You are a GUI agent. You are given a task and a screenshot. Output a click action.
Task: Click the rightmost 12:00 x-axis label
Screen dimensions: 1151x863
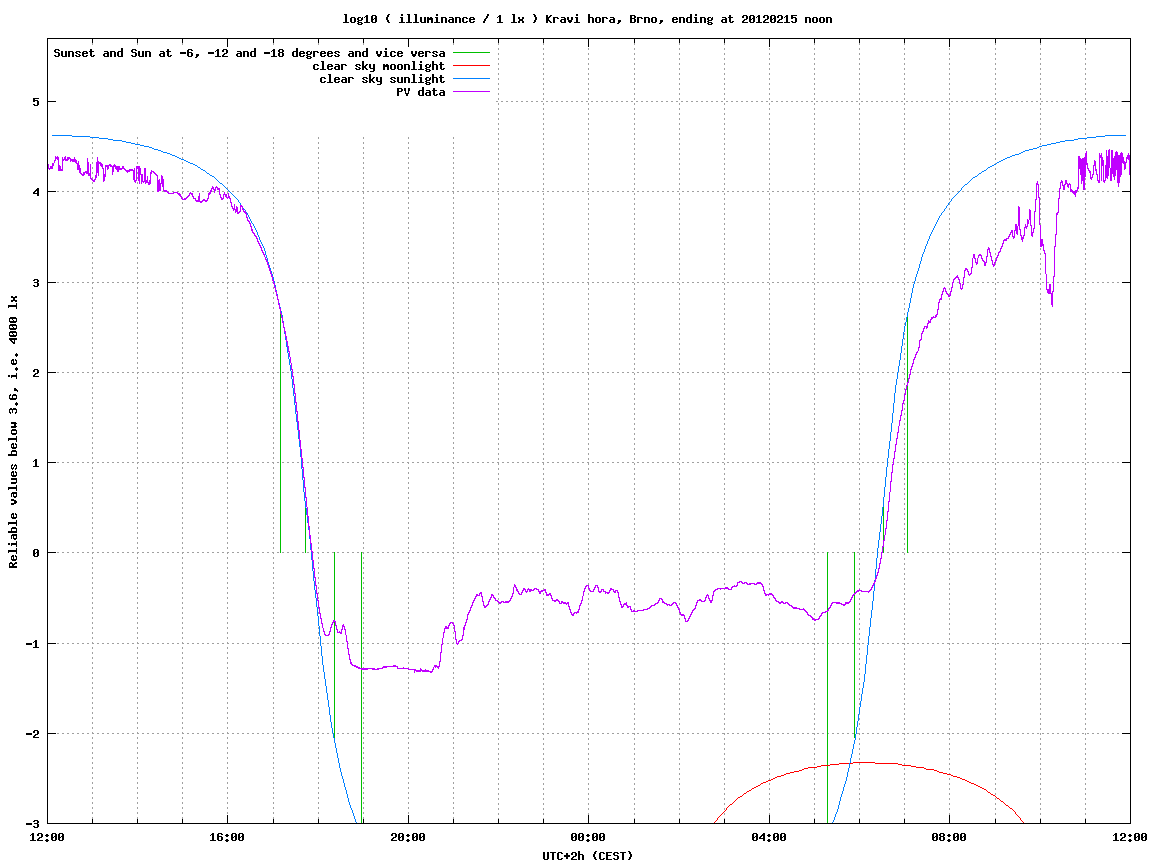1130,837
